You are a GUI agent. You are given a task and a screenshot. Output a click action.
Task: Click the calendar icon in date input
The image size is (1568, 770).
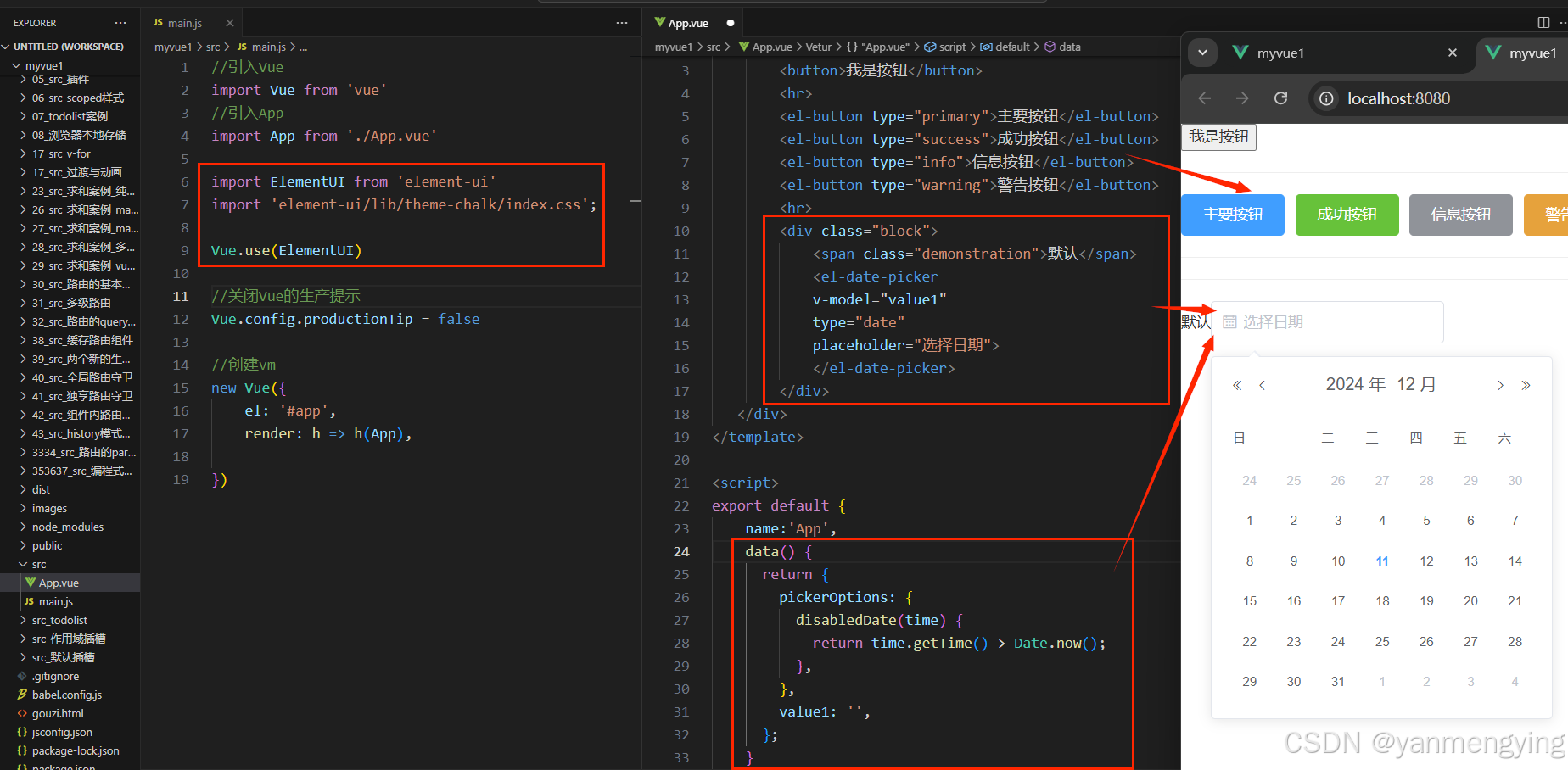1229,322
